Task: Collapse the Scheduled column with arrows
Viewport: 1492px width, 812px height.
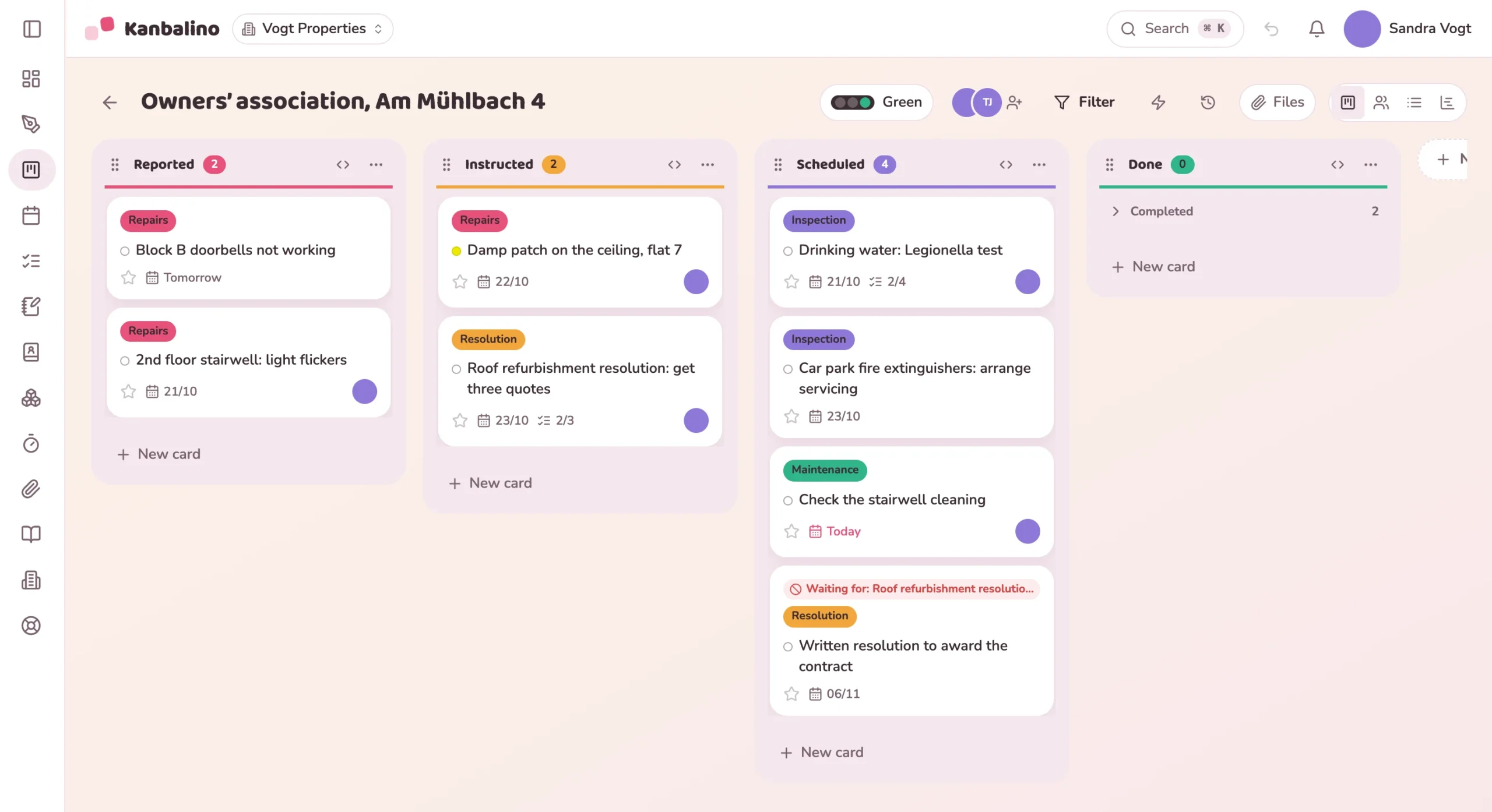Action: pos(1006,165)
